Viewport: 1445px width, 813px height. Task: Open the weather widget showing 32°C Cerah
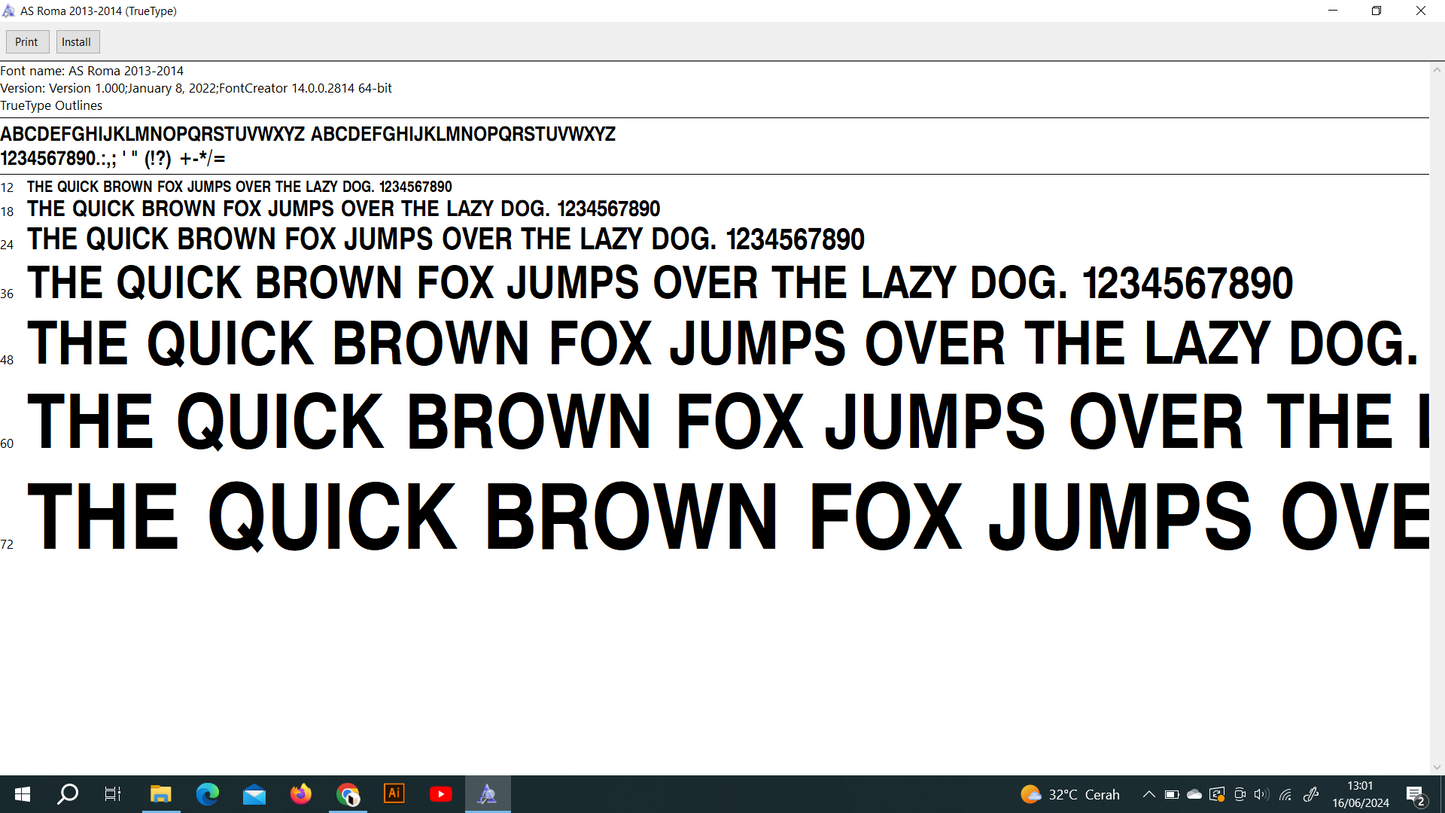pyautogui.click(x=1070, y=794)
